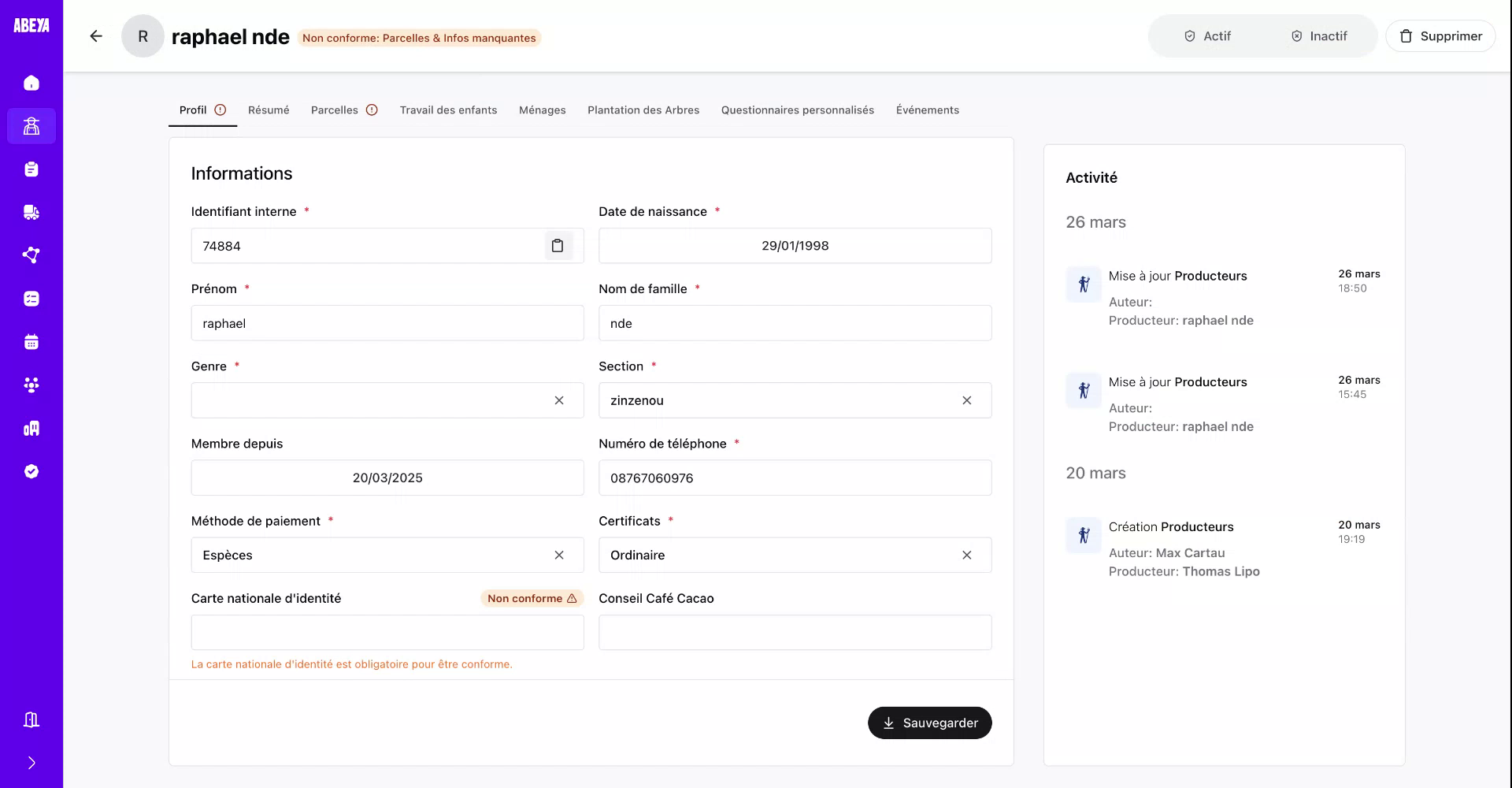The image size is (1512, 788).
Task: Click the Carte nationale d'identité input field
Action: click(387, 633)
